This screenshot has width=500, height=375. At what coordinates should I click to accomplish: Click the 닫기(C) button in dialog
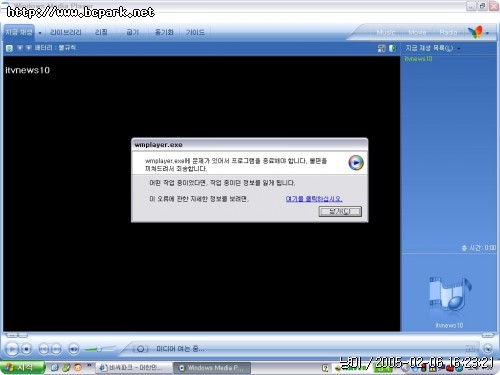(x=340, y=211)
